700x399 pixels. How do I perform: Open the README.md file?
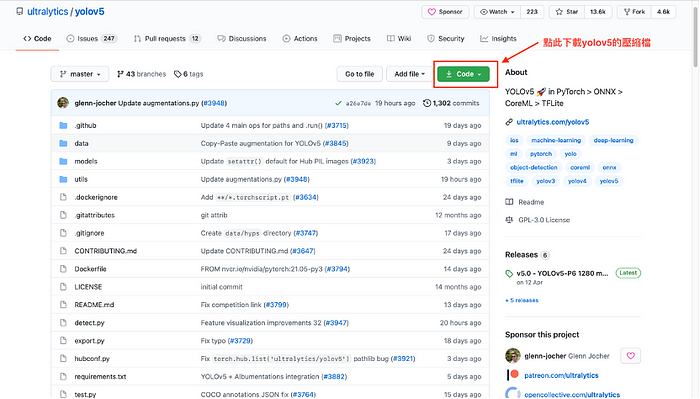tap(94, 305)
